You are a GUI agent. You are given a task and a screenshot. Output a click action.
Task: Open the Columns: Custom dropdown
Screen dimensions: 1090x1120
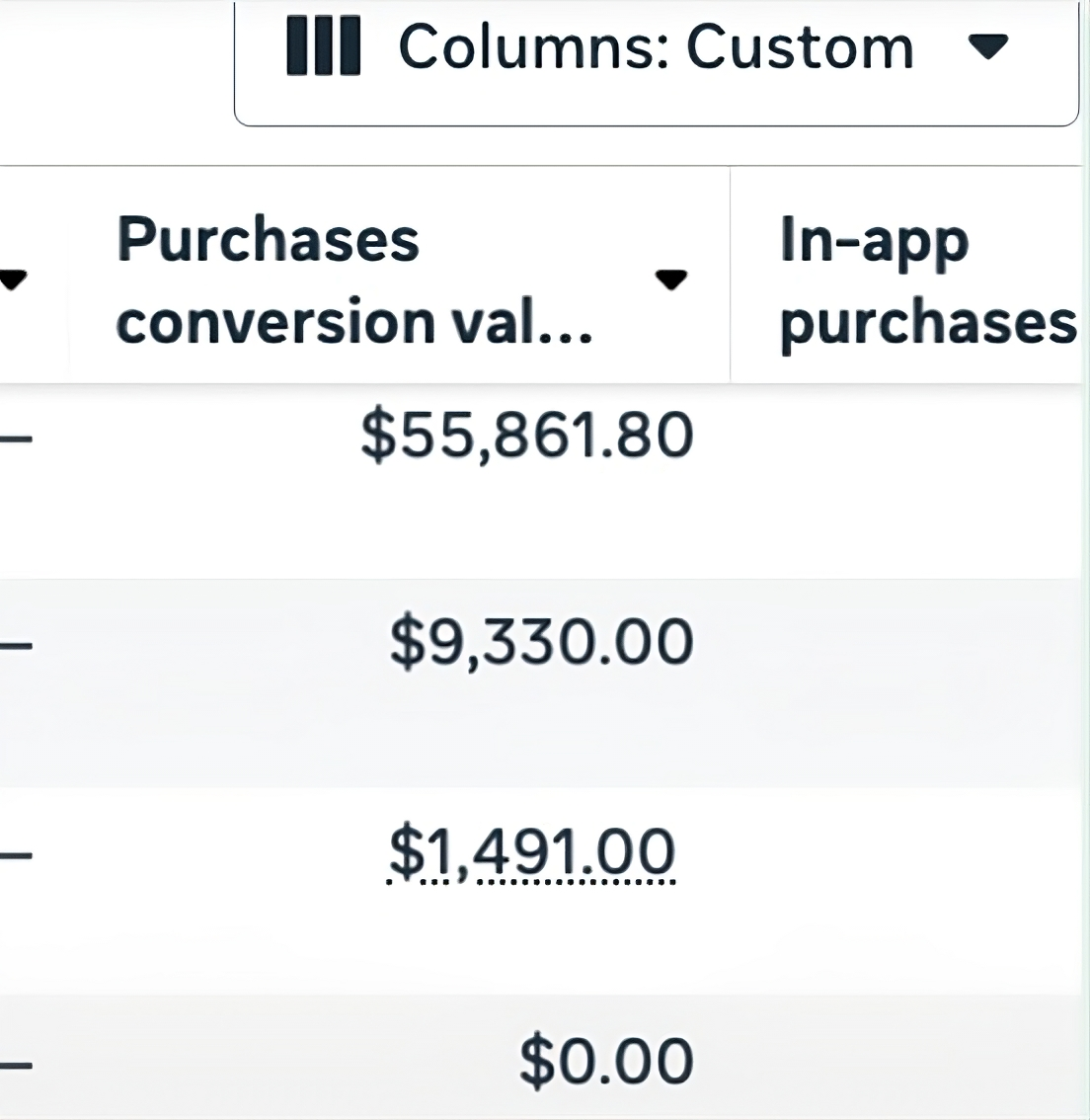click(x=656, y=48)
